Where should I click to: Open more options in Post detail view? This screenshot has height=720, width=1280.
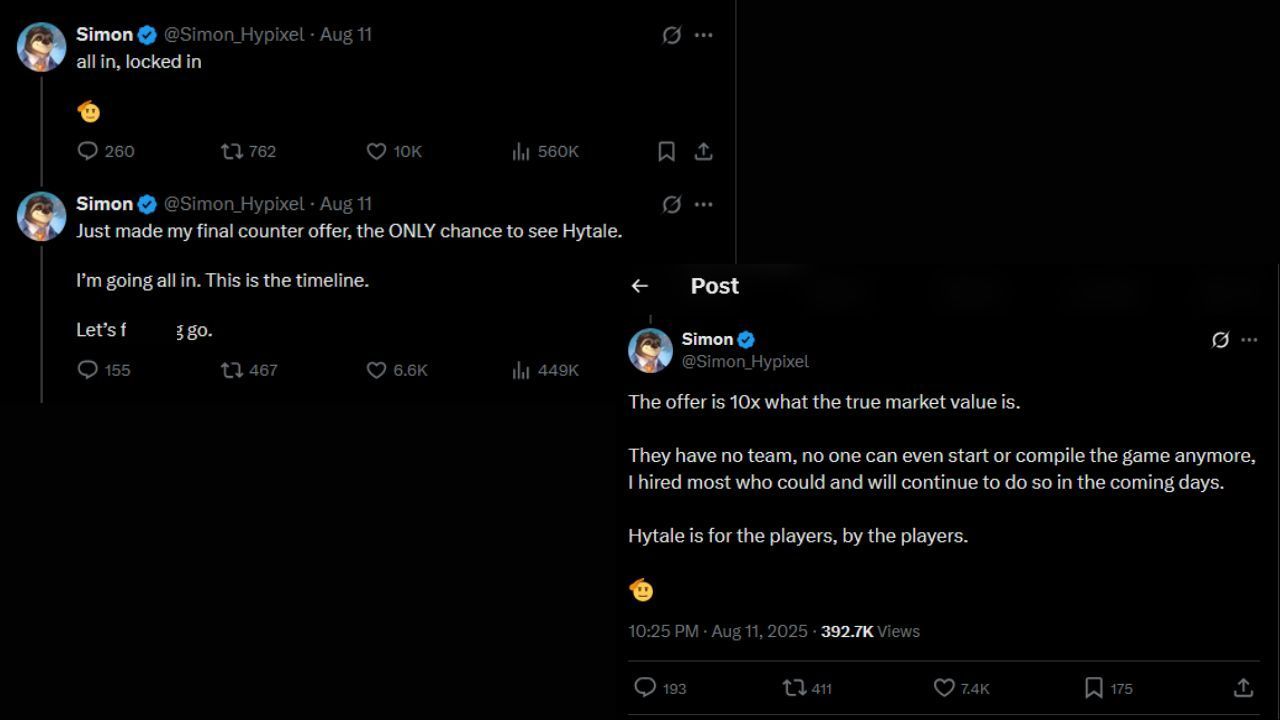1249,340
